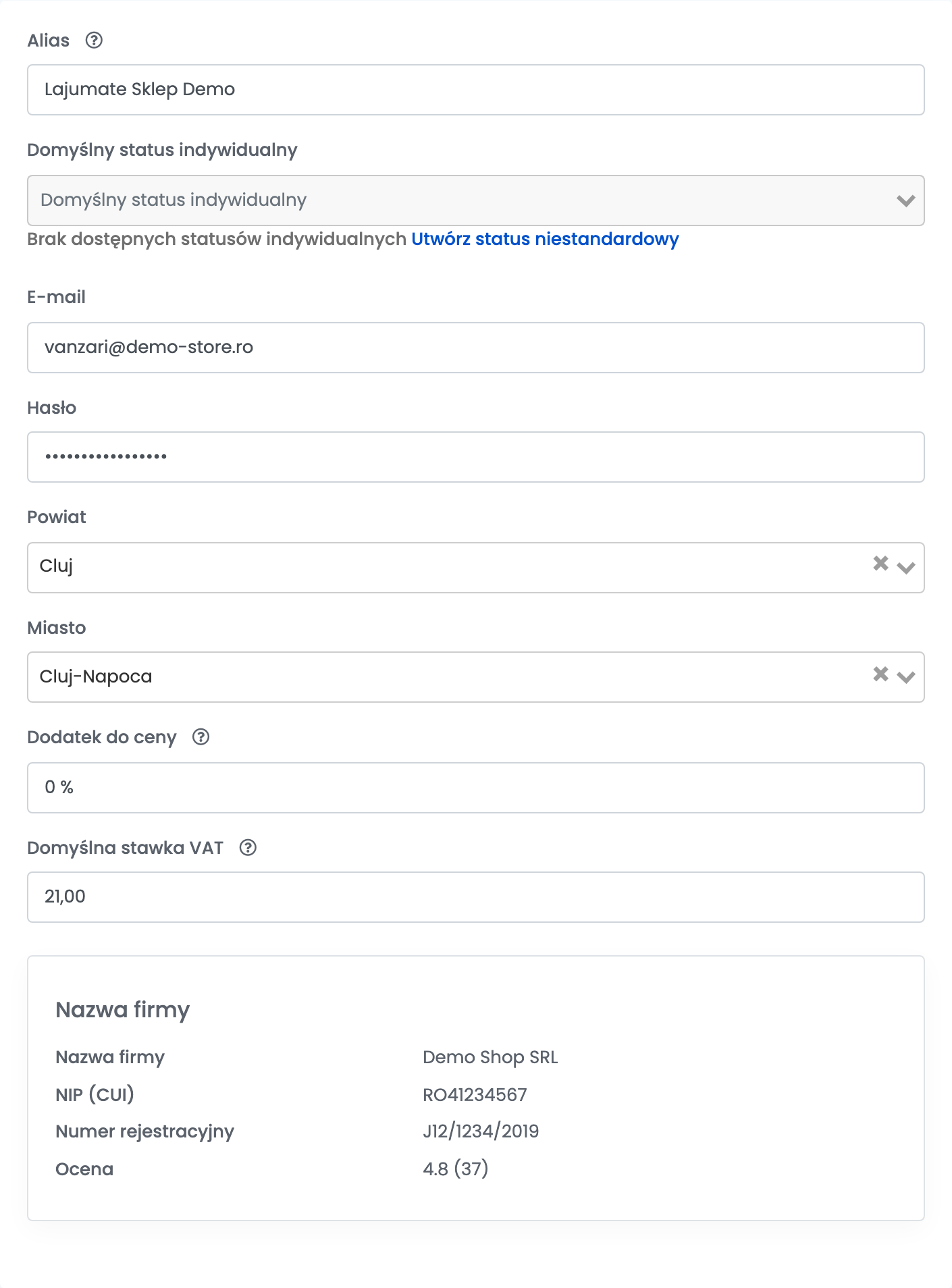Edit the Dodatek do ceny field

[475, 788]
